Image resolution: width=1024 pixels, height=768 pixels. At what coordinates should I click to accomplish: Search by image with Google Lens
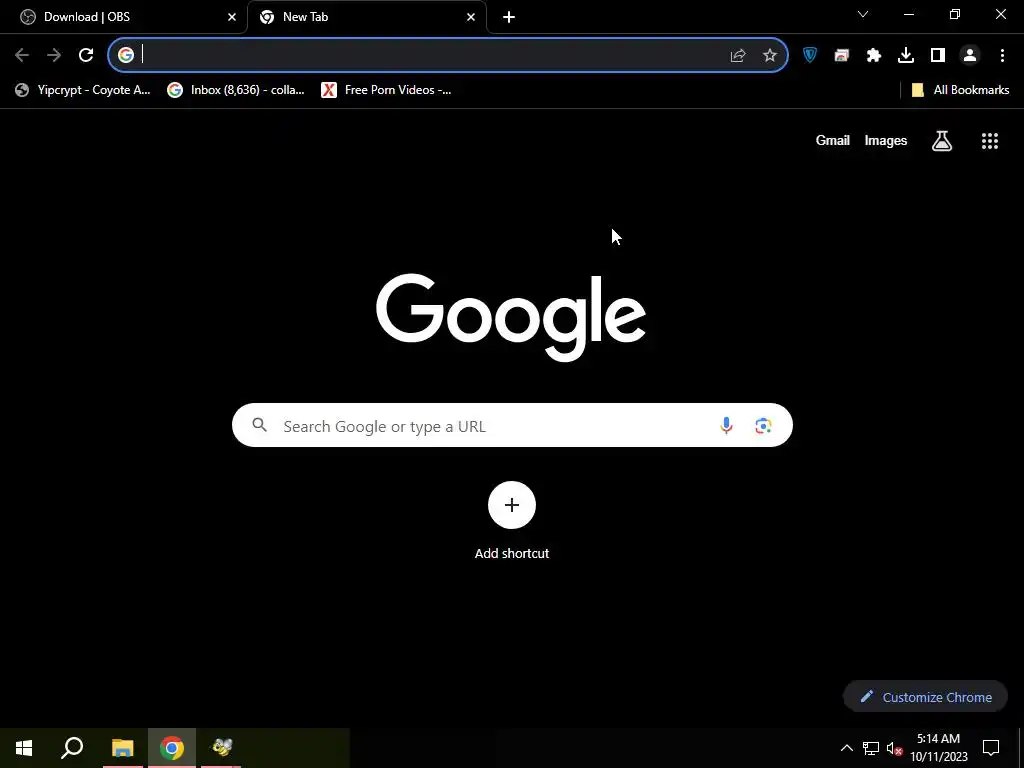[x=763, y=426]
